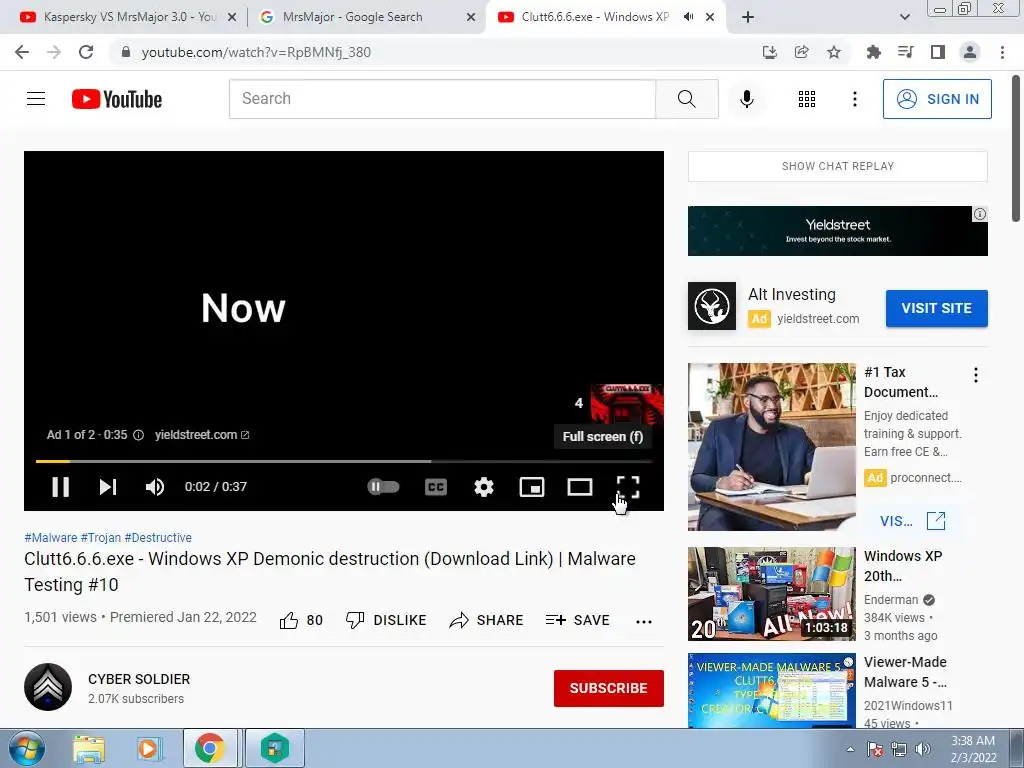Focus the YouTube Search box
Viewport: 1024px width, 768px height.
(442, 99)
